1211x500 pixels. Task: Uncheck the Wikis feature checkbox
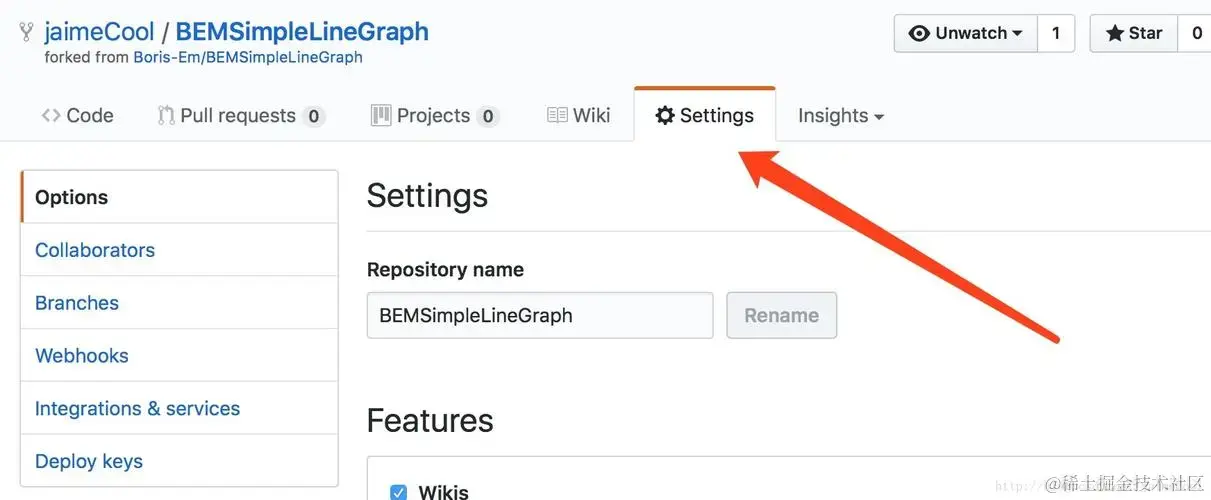(399, 492)
